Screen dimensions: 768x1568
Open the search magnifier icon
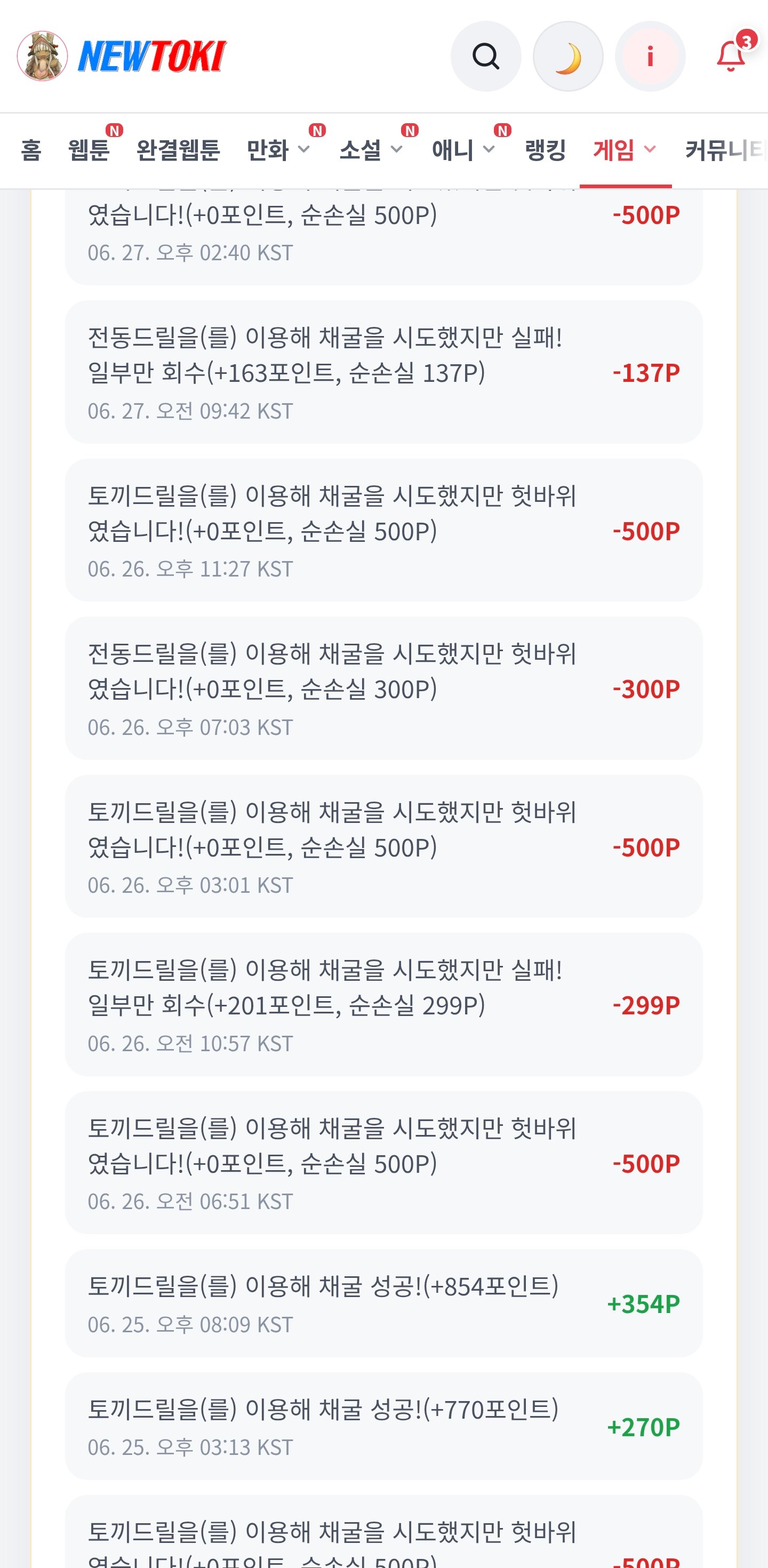point(486,57)
